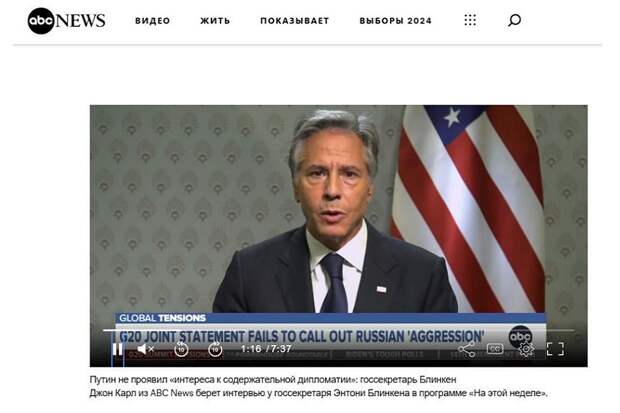Share this video clip
The width and height of the screenshot is (620, 413).
[x=467, y=349]
